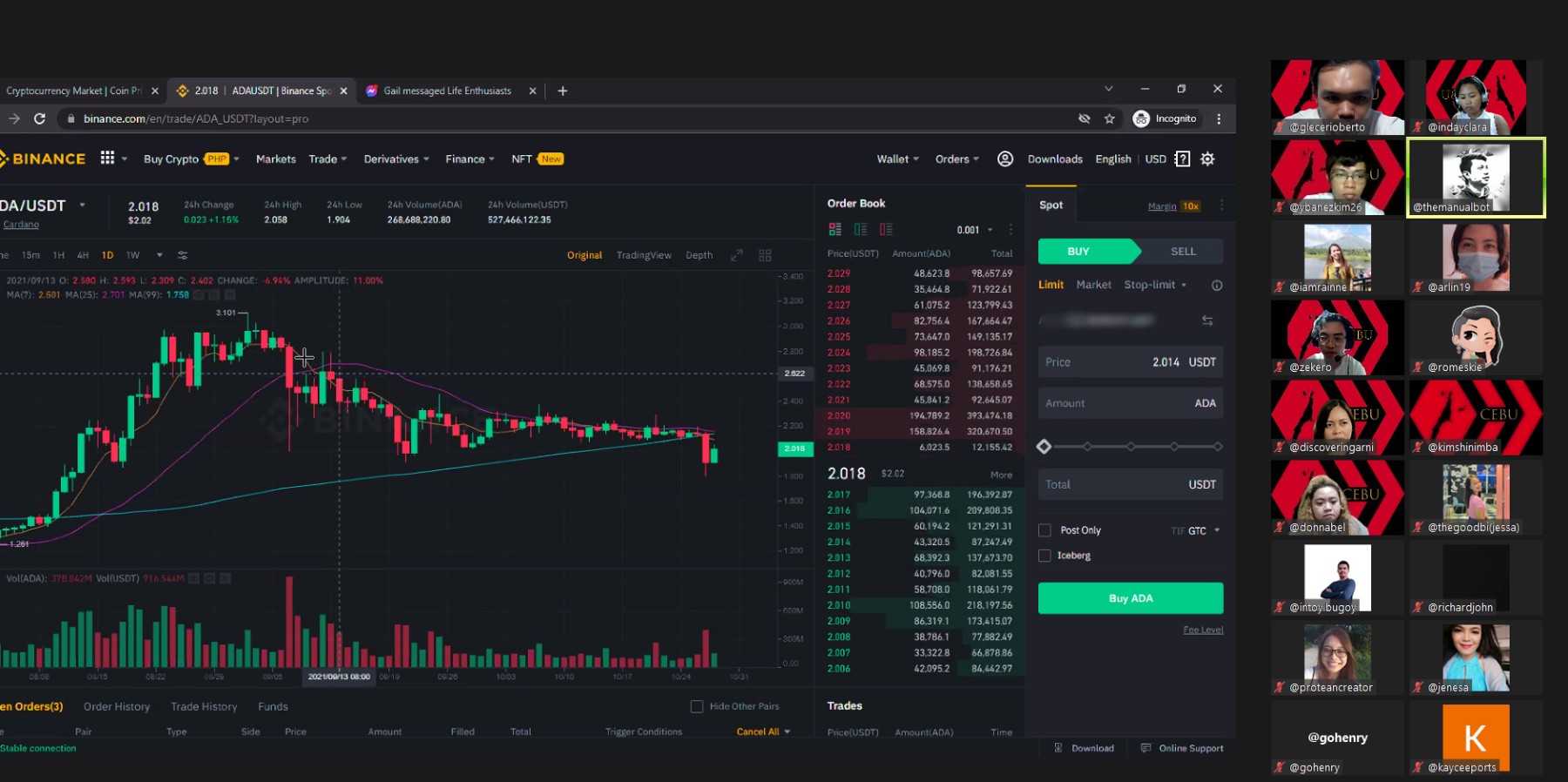Click the Buy ADA button

(1131, 598)
